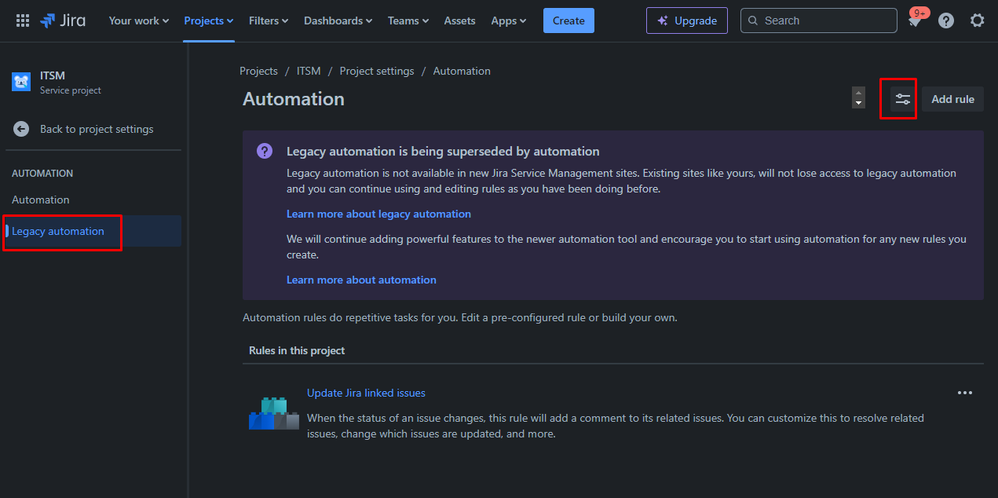Viewport: 998px width, 498px height.
Task: Click the Project settings breadcrumb link
Action: (x=377, y=71)
